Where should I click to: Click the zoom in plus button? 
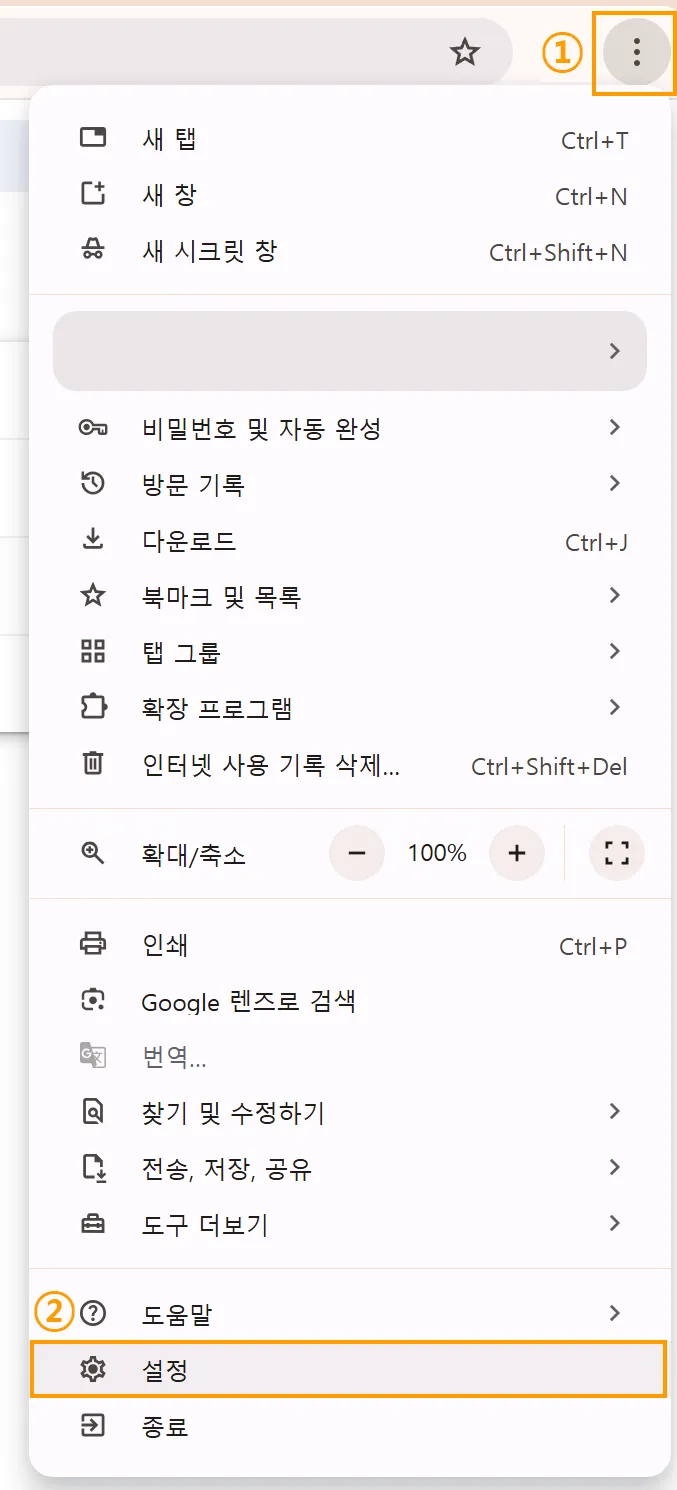516,853
